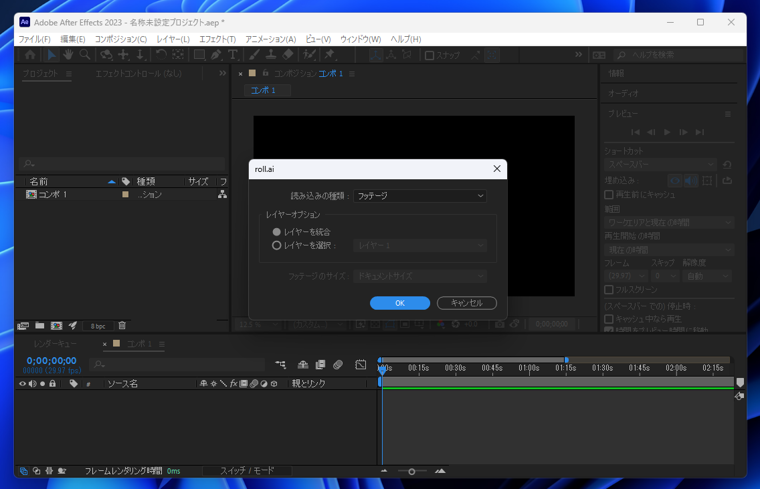Toggle the shy layers icon in timeline
760x489 pixels.
[303, 364]
